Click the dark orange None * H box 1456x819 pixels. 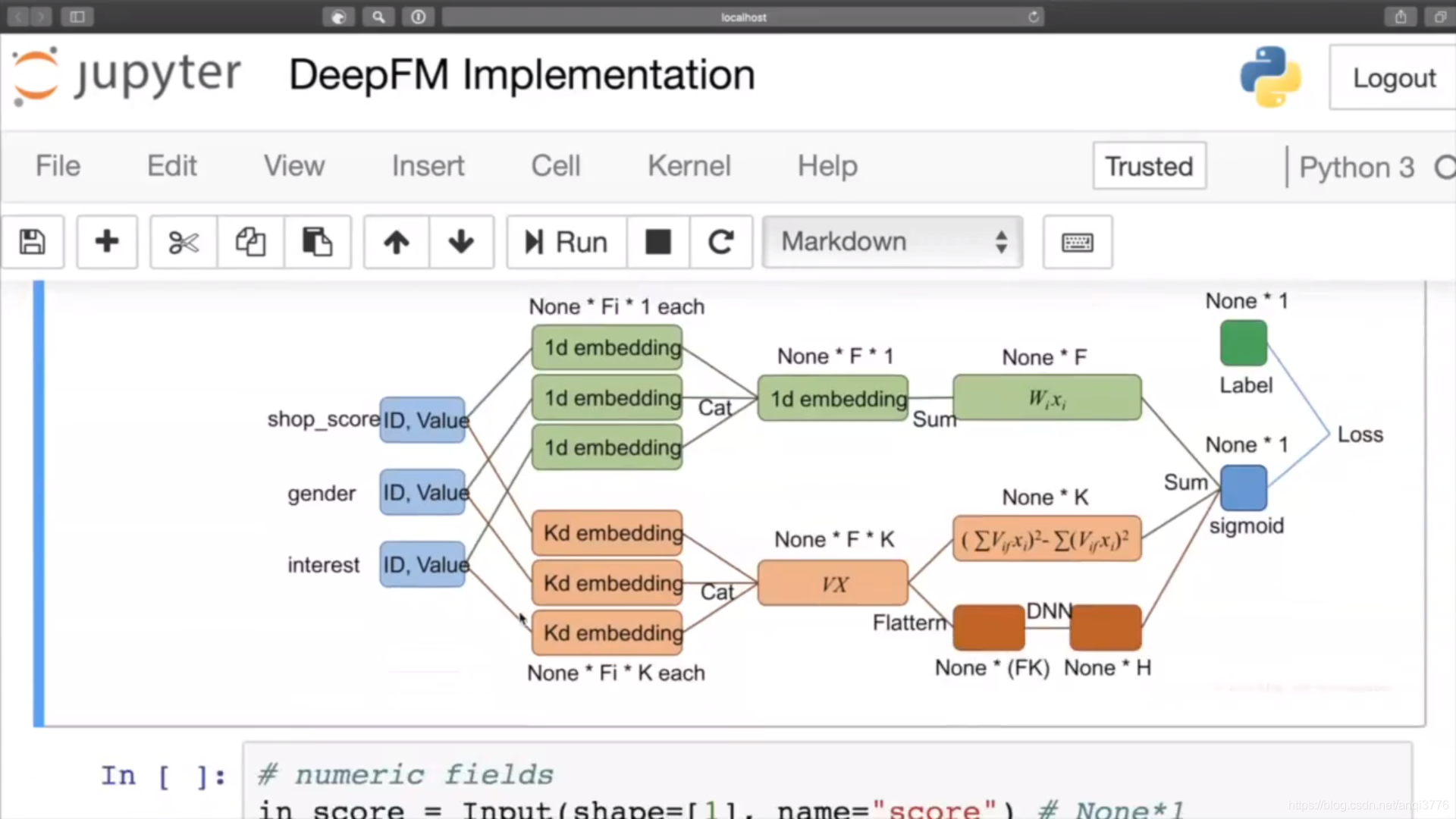(1105, 627)
